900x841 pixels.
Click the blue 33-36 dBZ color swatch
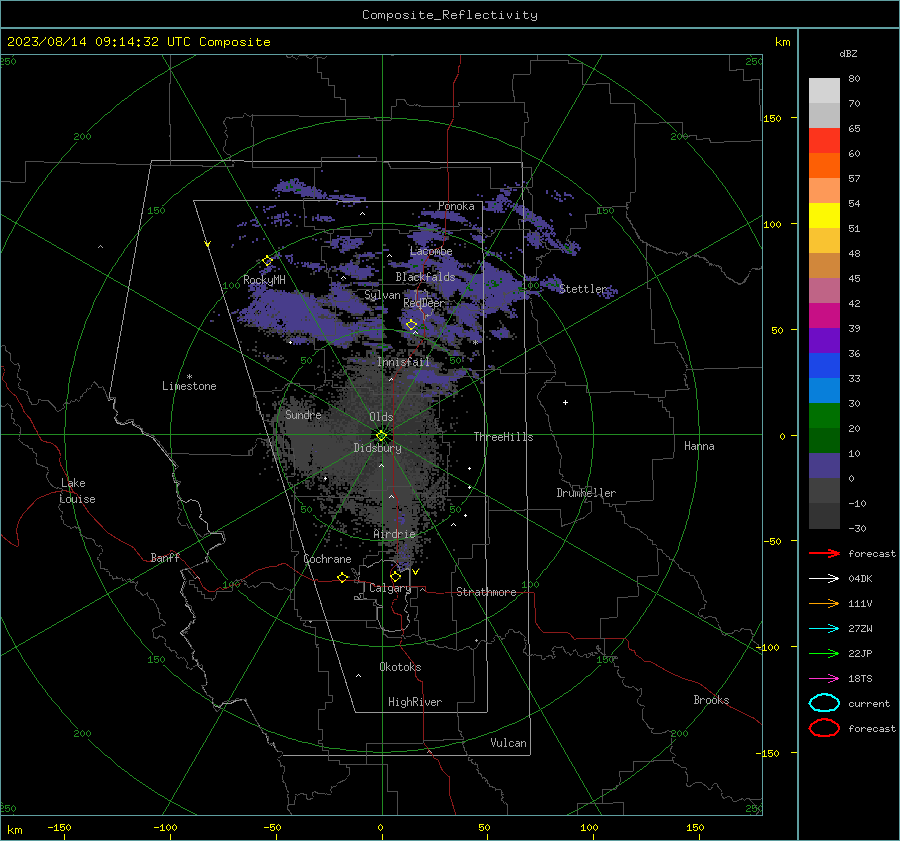824,366
